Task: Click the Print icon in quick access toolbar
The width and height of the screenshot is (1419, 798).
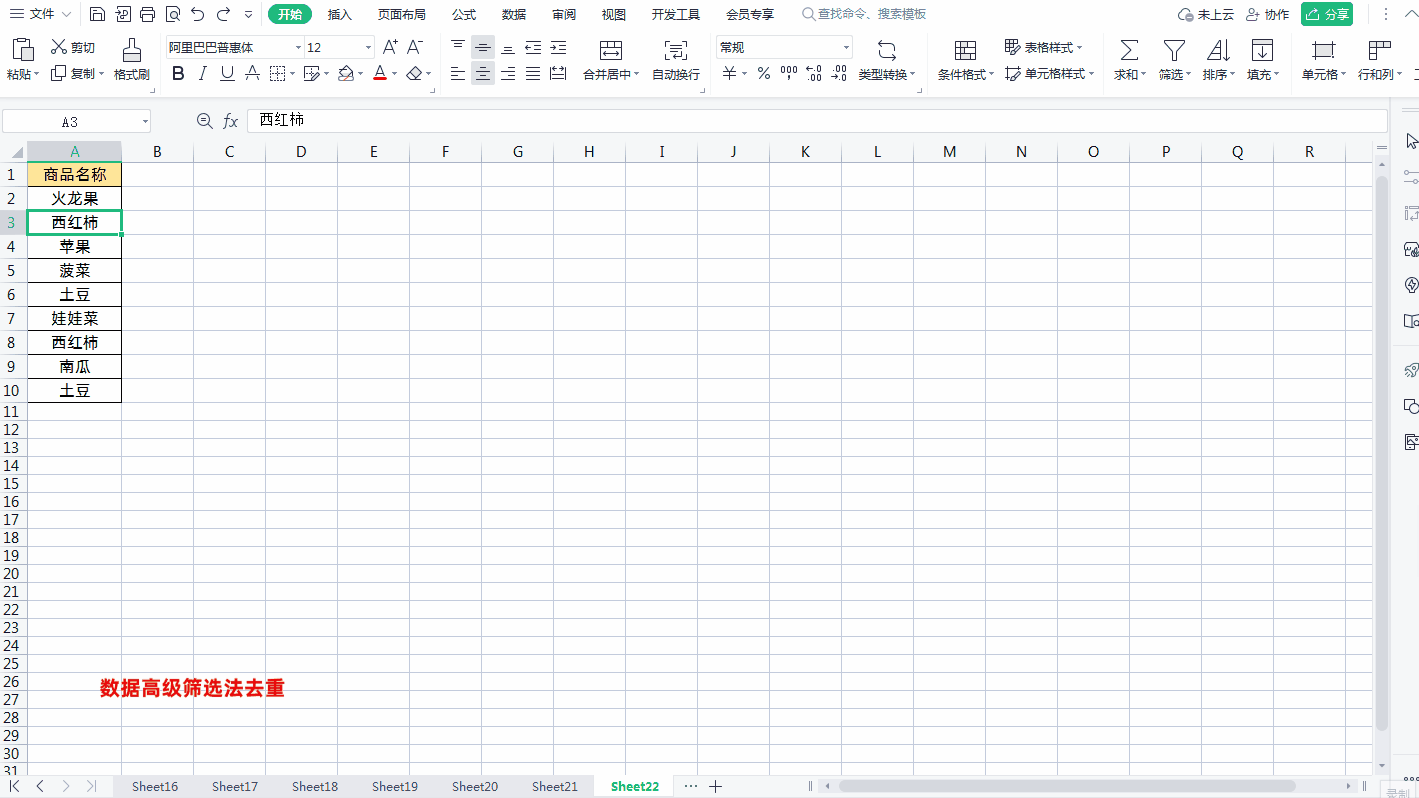Action: click(148, 14)
